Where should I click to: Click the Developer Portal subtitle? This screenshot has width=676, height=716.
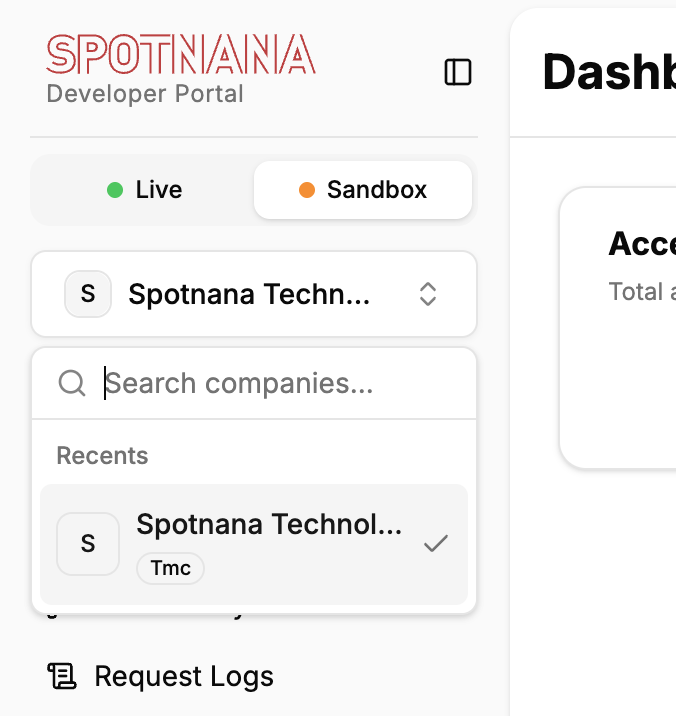point(145,94)
